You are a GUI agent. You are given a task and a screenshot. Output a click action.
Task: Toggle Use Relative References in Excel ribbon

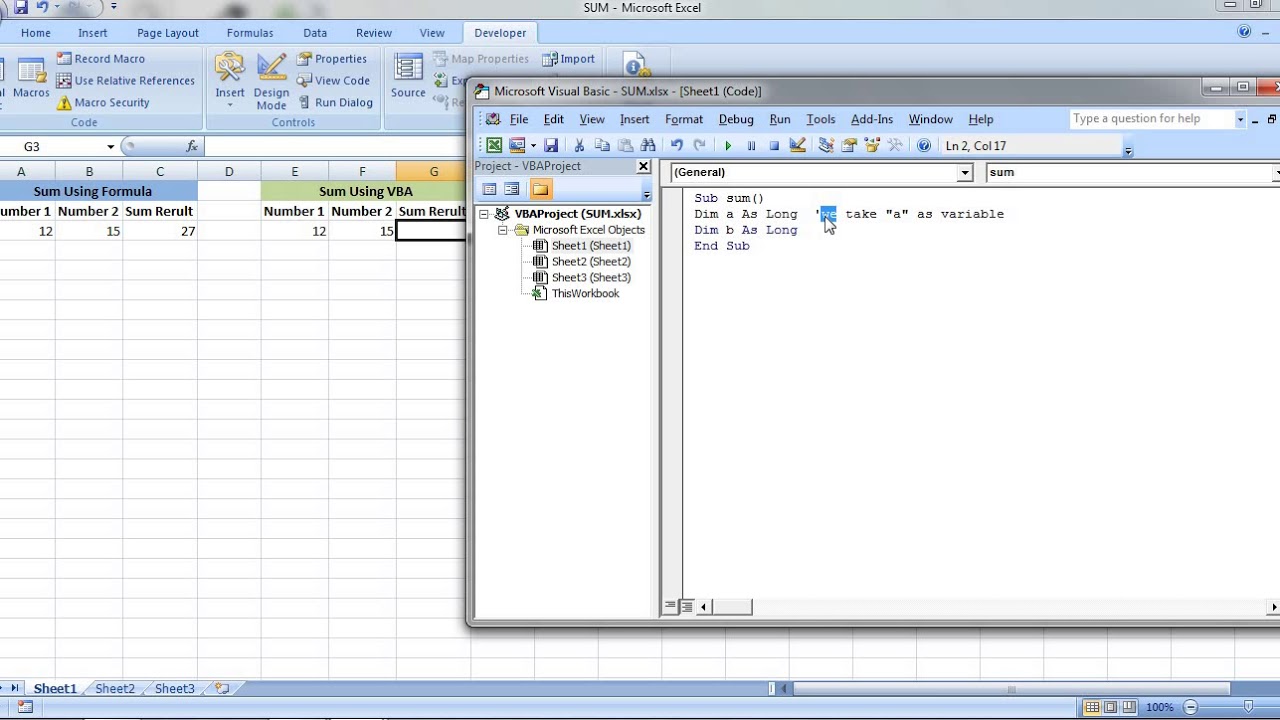point(125,81)
